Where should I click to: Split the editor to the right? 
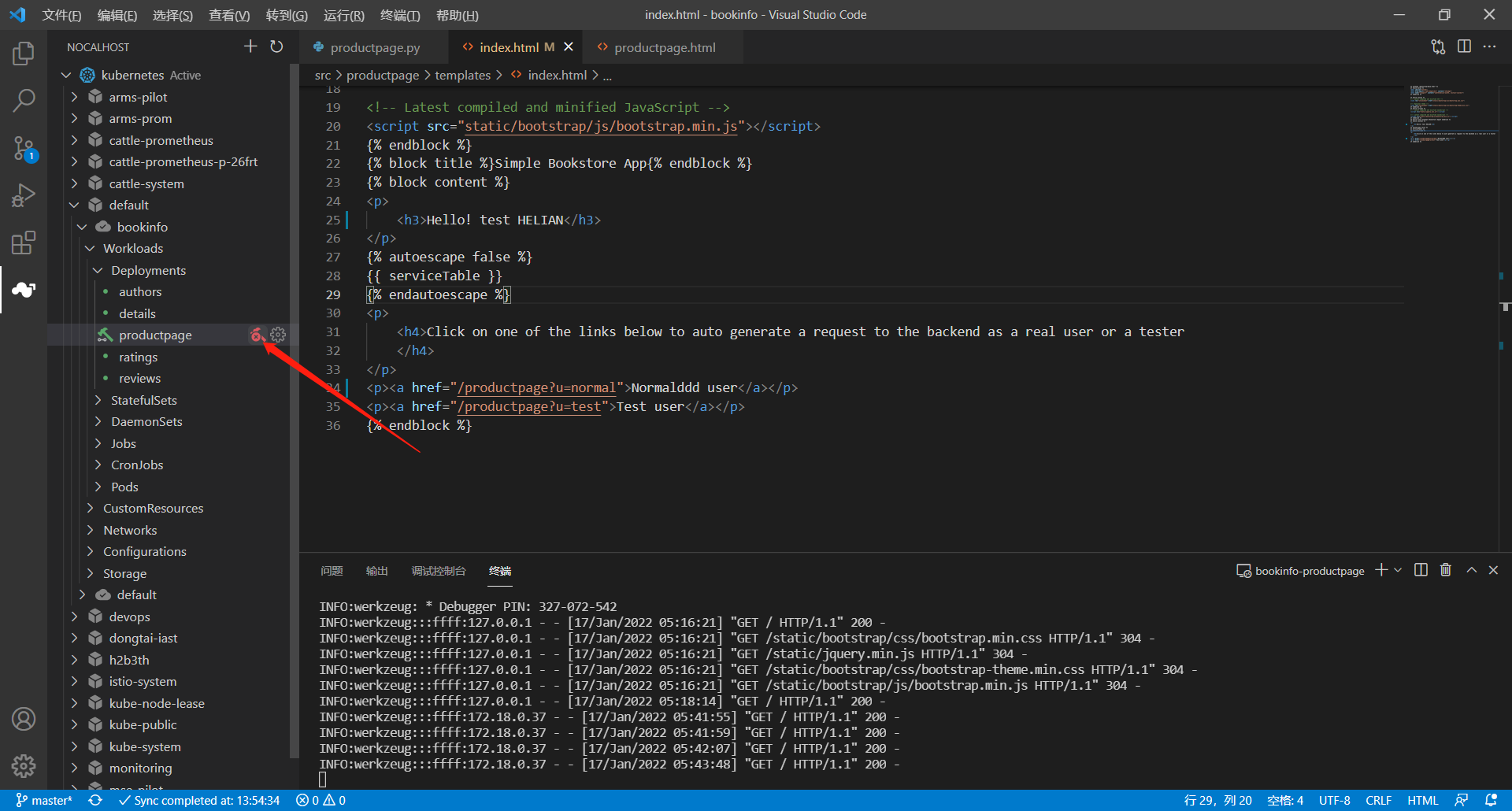coord(1464,46)
